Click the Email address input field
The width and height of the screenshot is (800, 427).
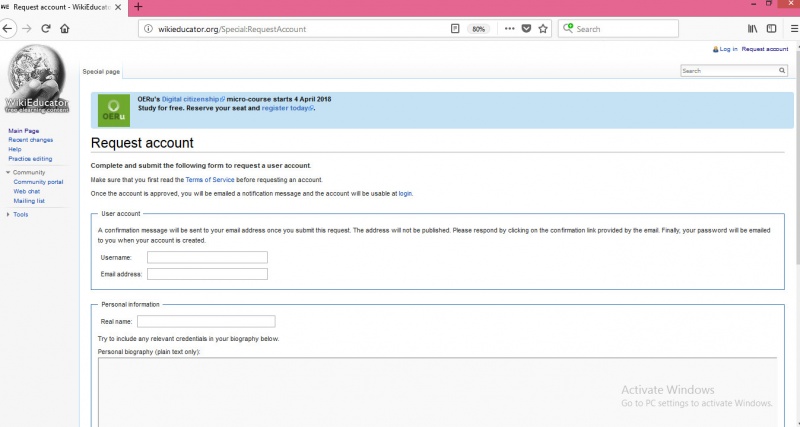click(x=207, y=274)
